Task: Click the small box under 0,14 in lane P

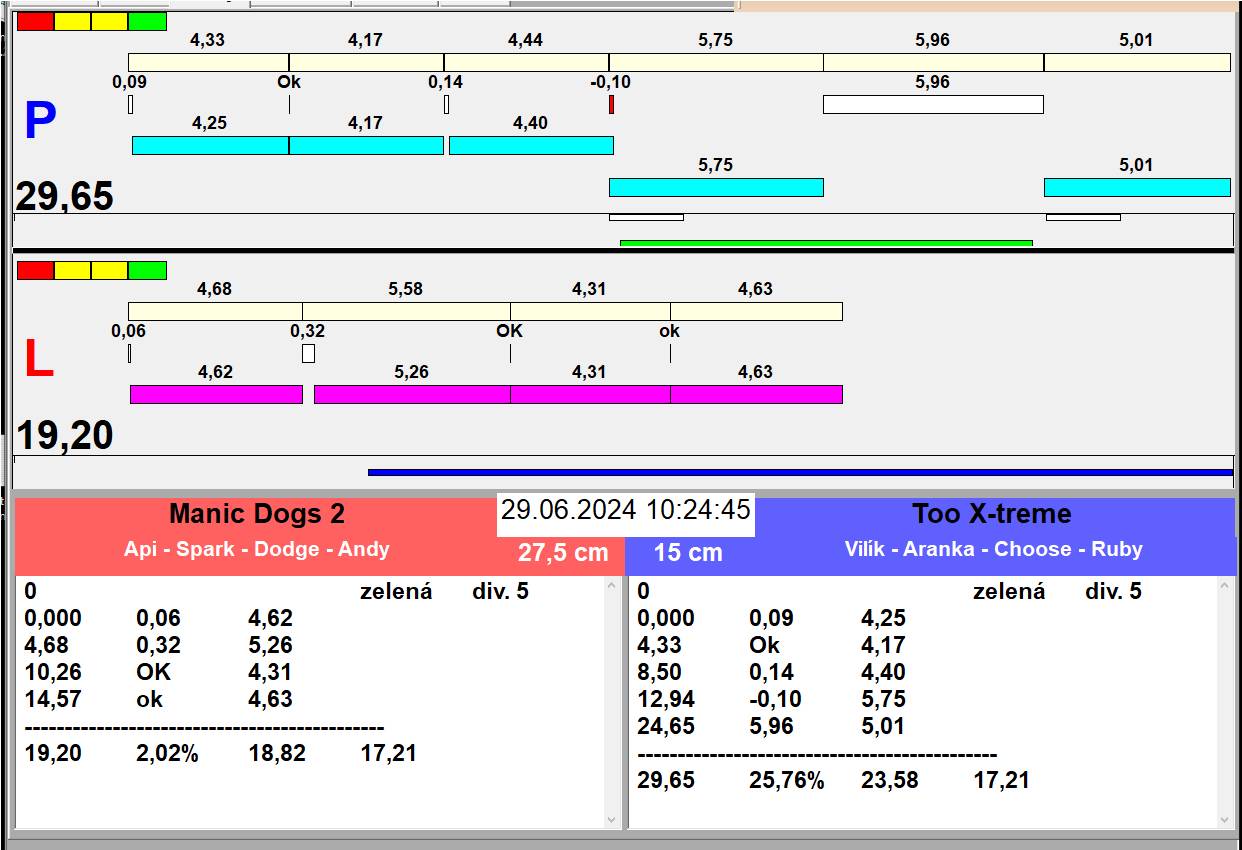Action: point(446,104)
